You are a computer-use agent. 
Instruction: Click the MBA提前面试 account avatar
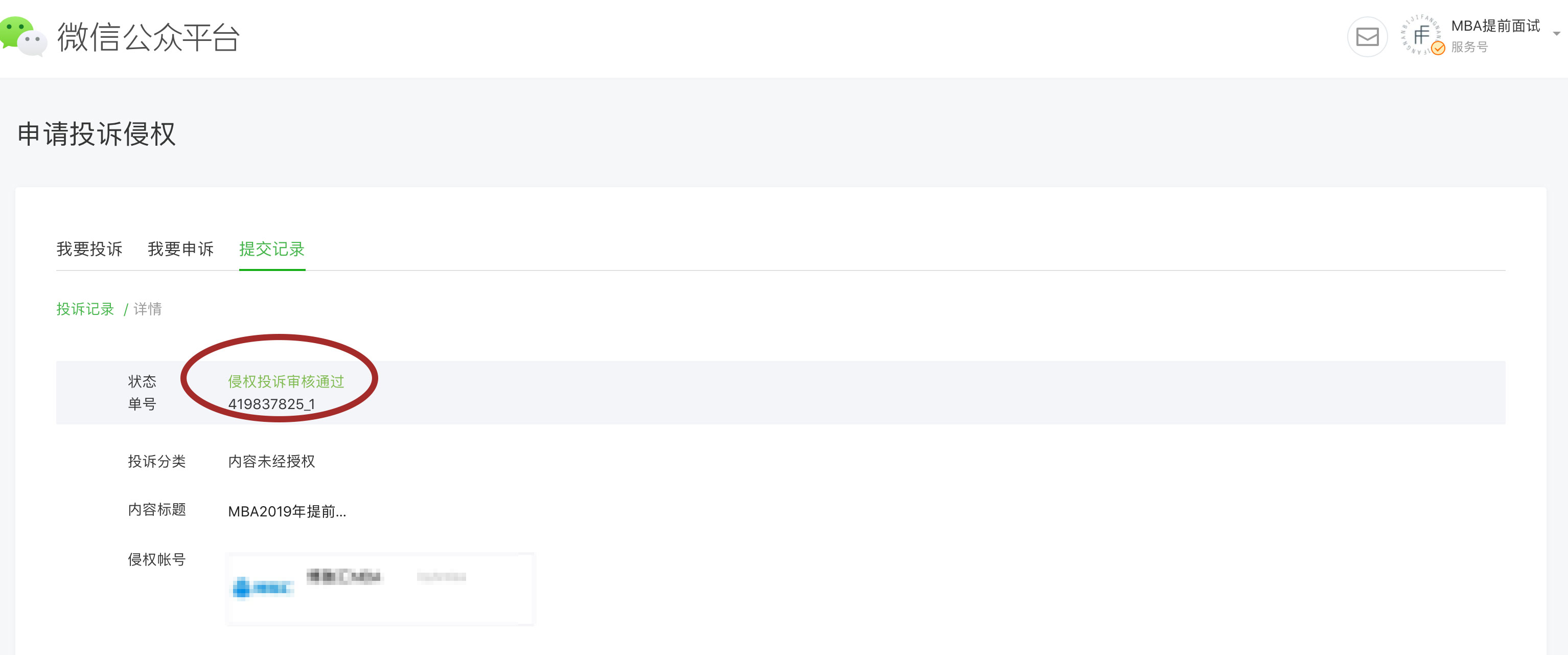pos(1421,35)
